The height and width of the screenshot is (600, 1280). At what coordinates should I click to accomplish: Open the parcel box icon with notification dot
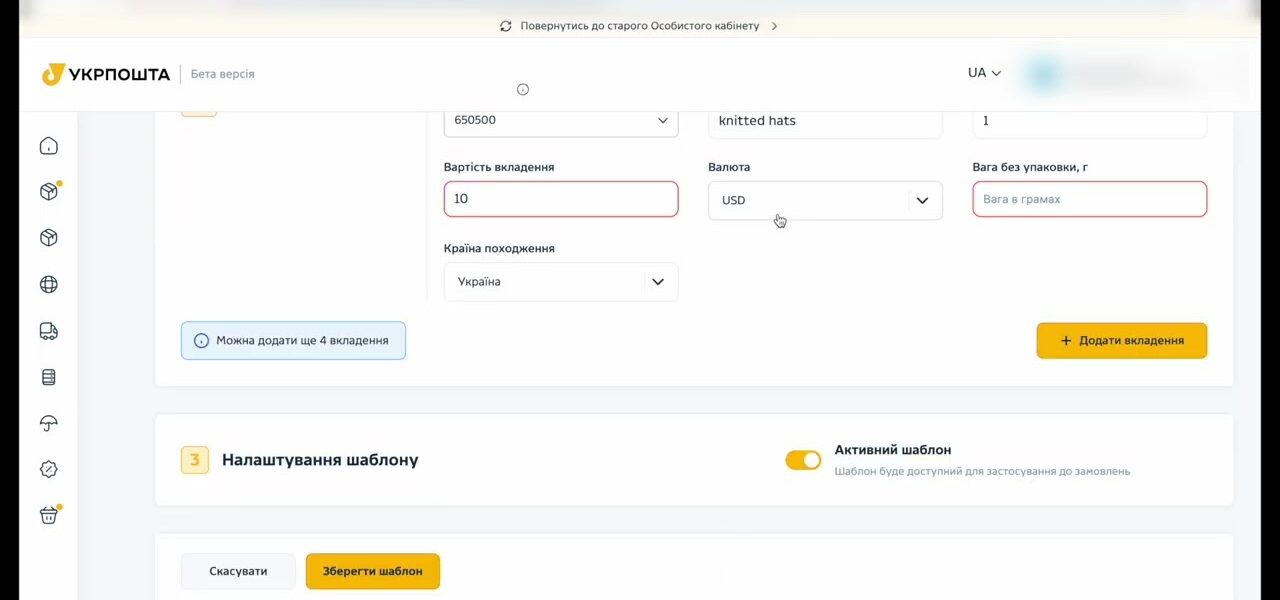point(49,191)
